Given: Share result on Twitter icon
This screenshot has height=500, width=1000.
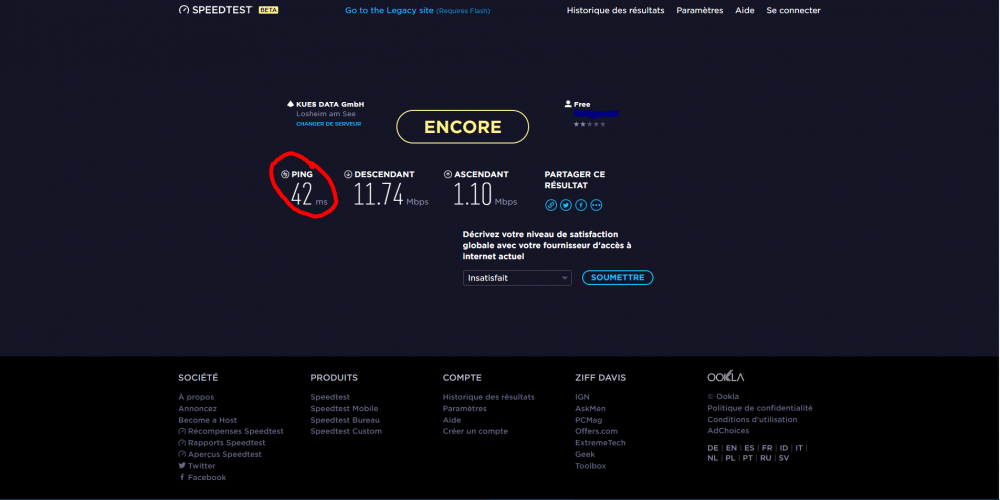Looking at the screenshot, I should click(x=566, y=205).
